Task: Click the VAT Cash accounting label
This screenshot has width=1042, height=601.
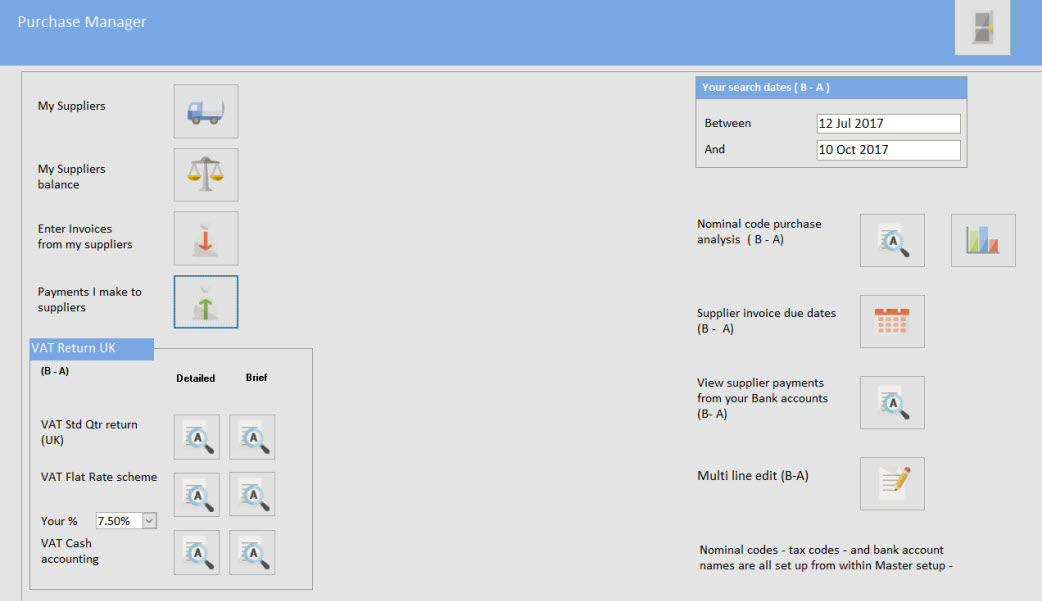Action: click(70, 551)
